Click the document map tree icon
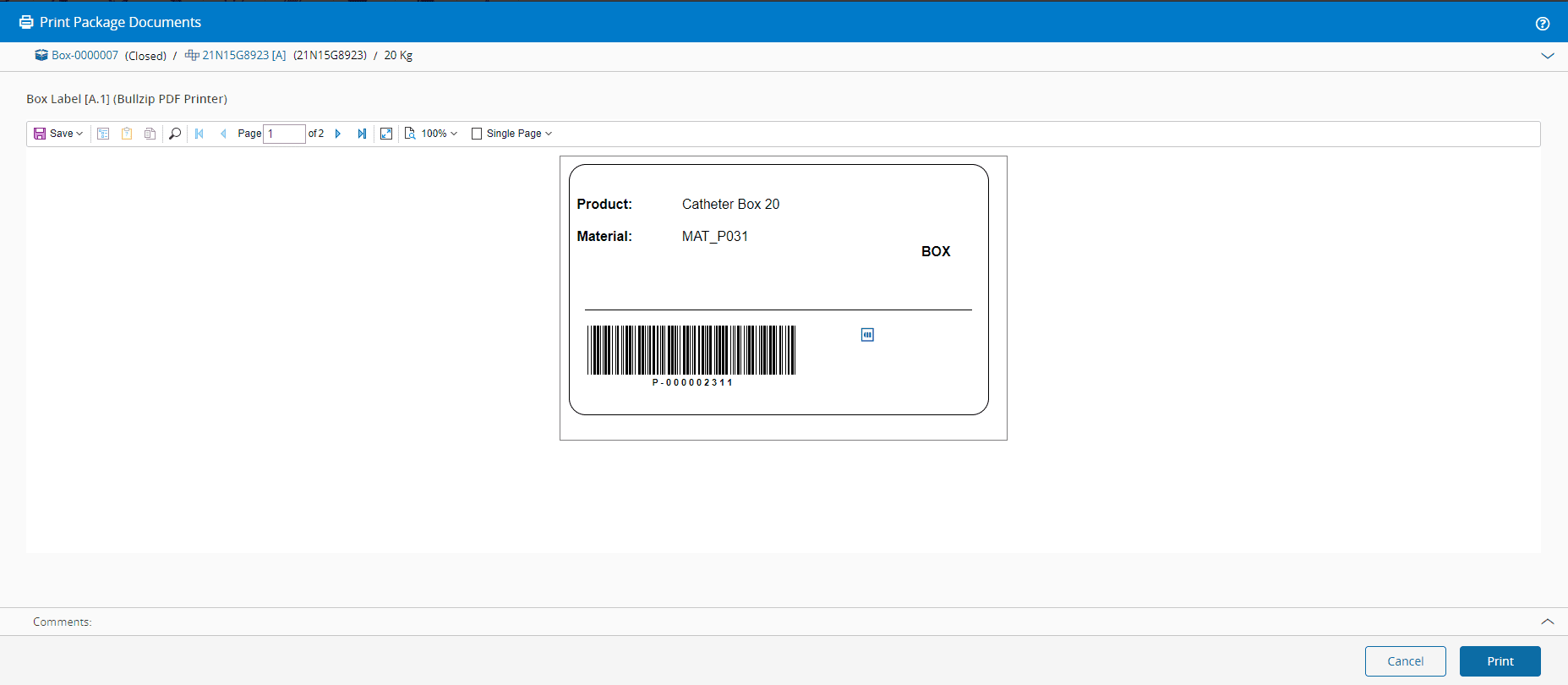 coord(103,134)
